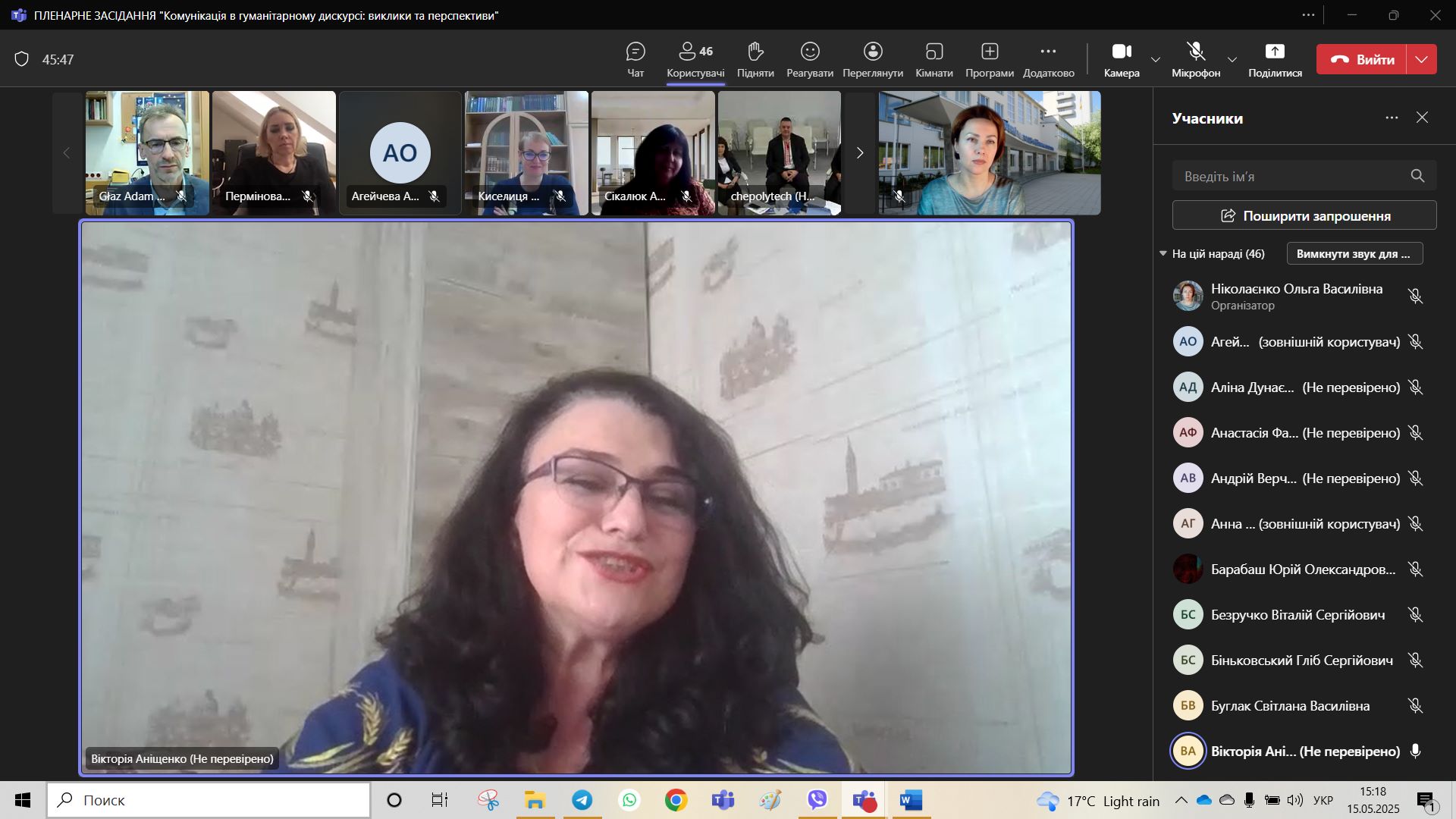Share screen with Поділитися icon
Screen dimensions: 1456x819
coord(1274,59)
